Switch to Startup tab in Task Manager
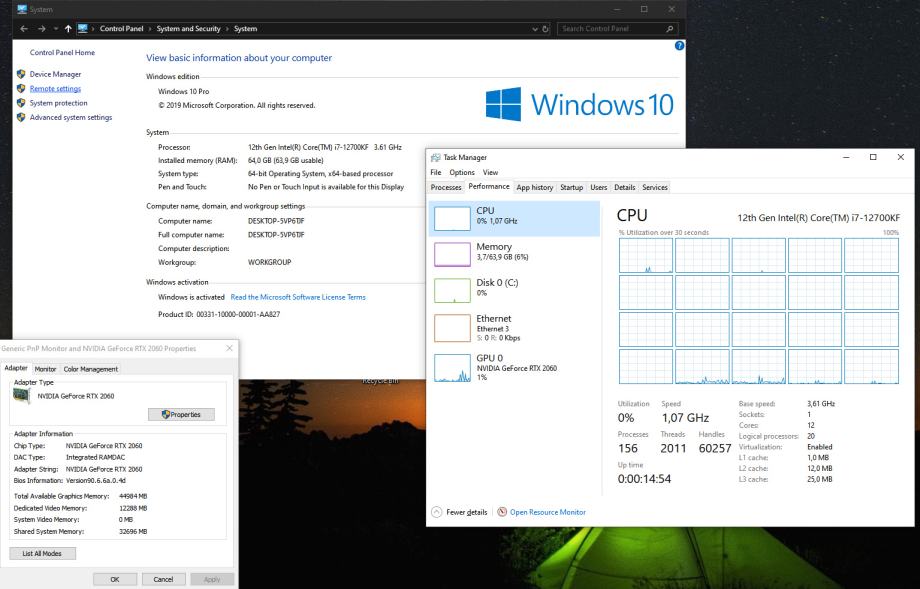 (571, 187)
